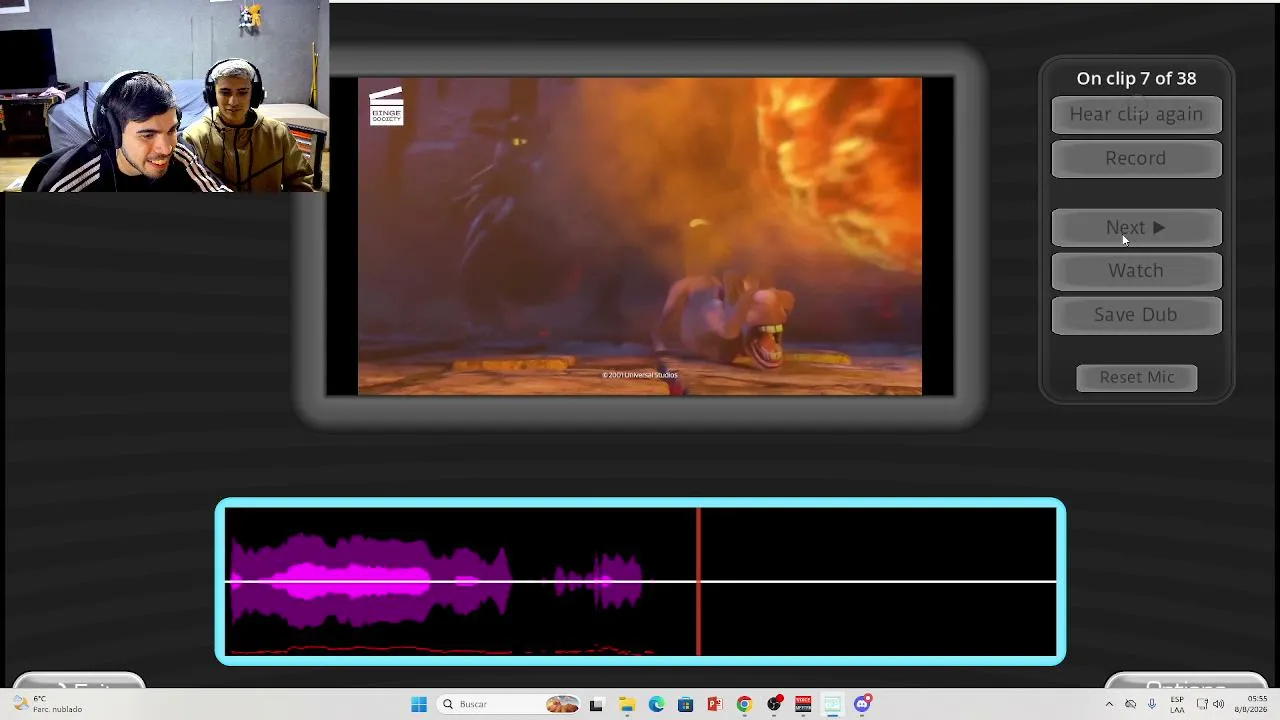Image resolution: width=1280 pixels, height=720 pixels.
Task: Go to the next clip
Action: tap(1136, 228)
